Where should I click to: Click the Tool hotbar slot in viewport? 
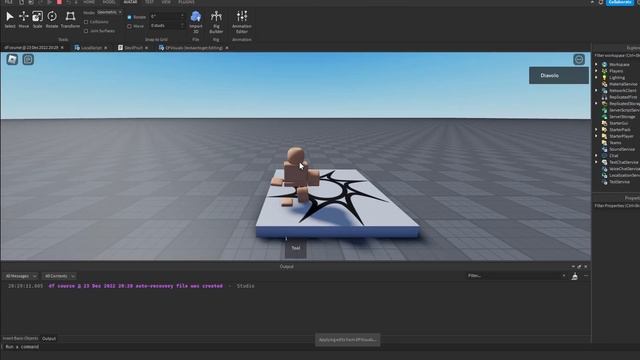[x=296, y=248]
